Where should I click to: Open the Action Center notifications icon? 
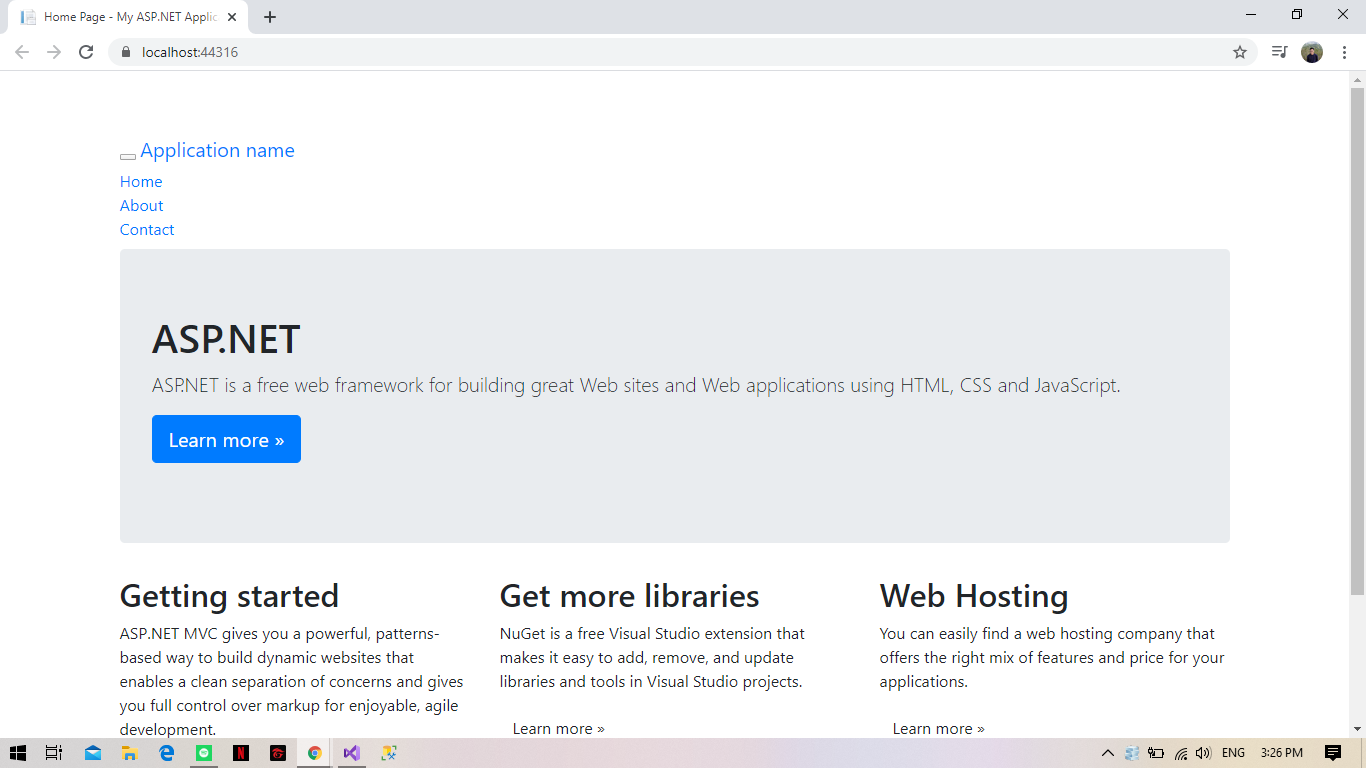[x=1333, y=753]
